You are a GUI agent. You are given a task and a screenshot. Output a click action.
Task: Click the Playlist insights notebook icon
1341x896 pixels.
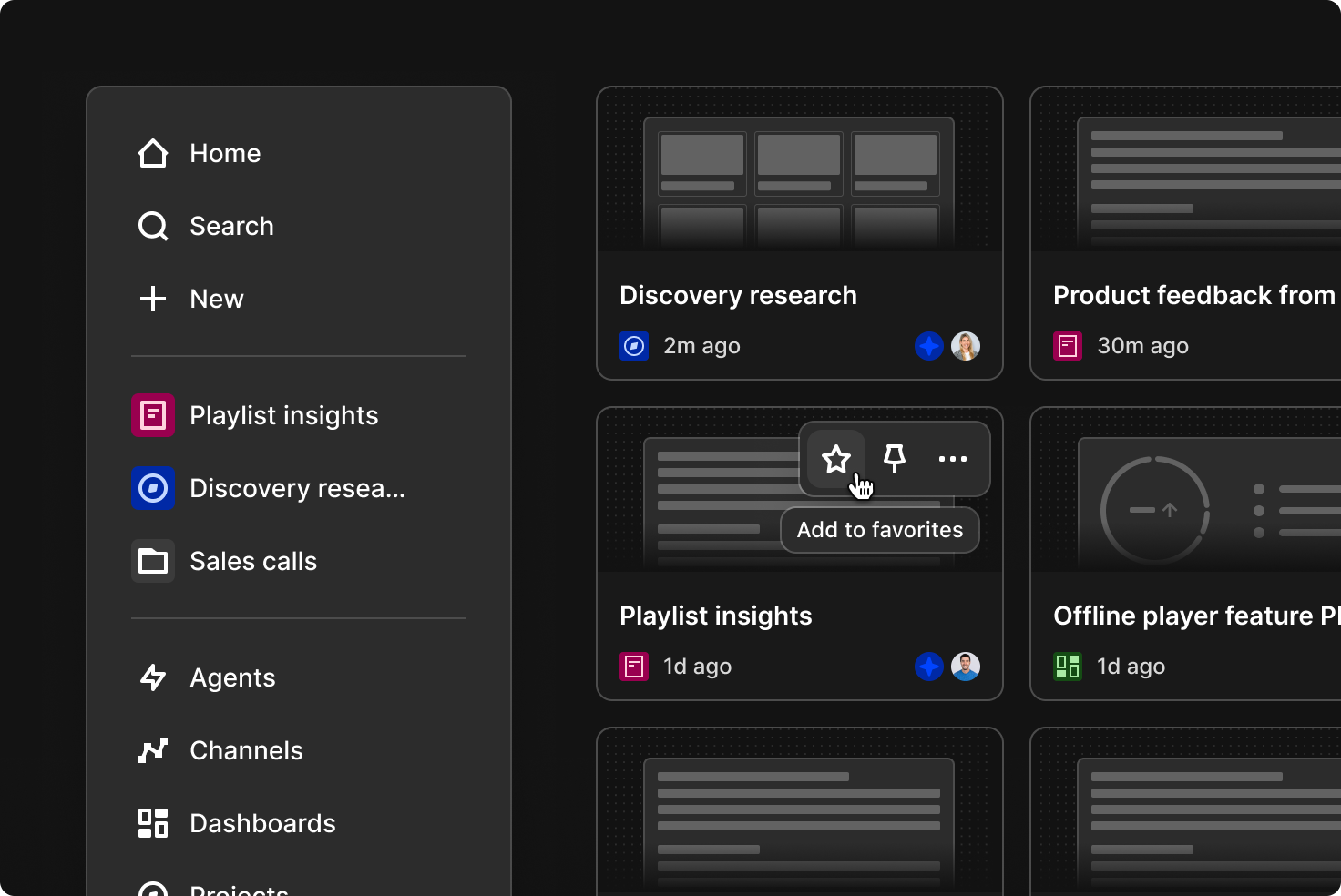pos(153,415)
